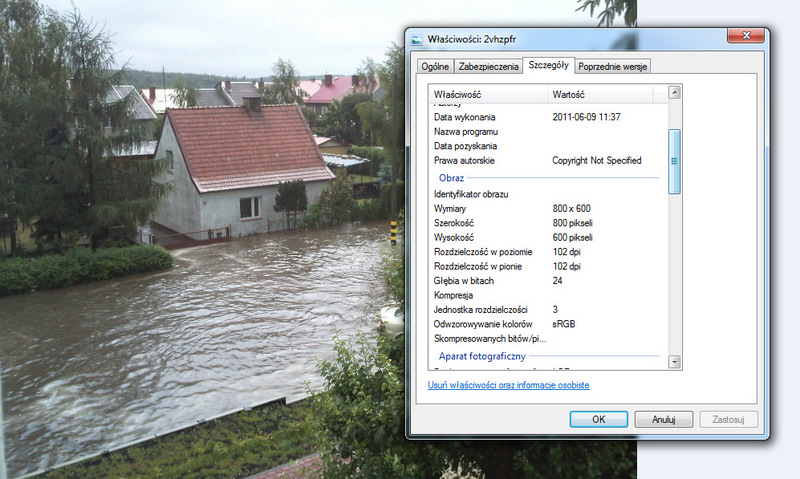
Task: Click the bit depth value 24
Action: [x=557, y=281]
